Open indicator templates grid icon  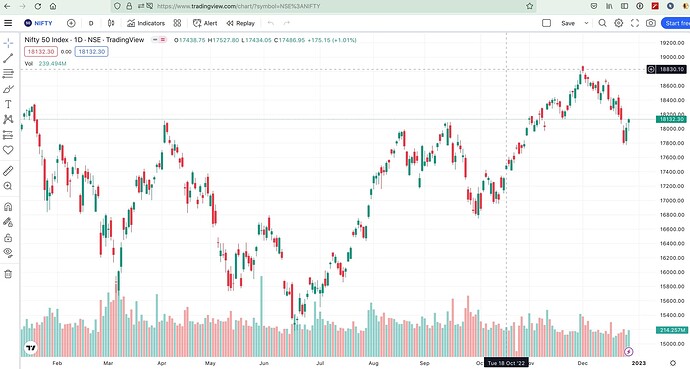point(177,23)
